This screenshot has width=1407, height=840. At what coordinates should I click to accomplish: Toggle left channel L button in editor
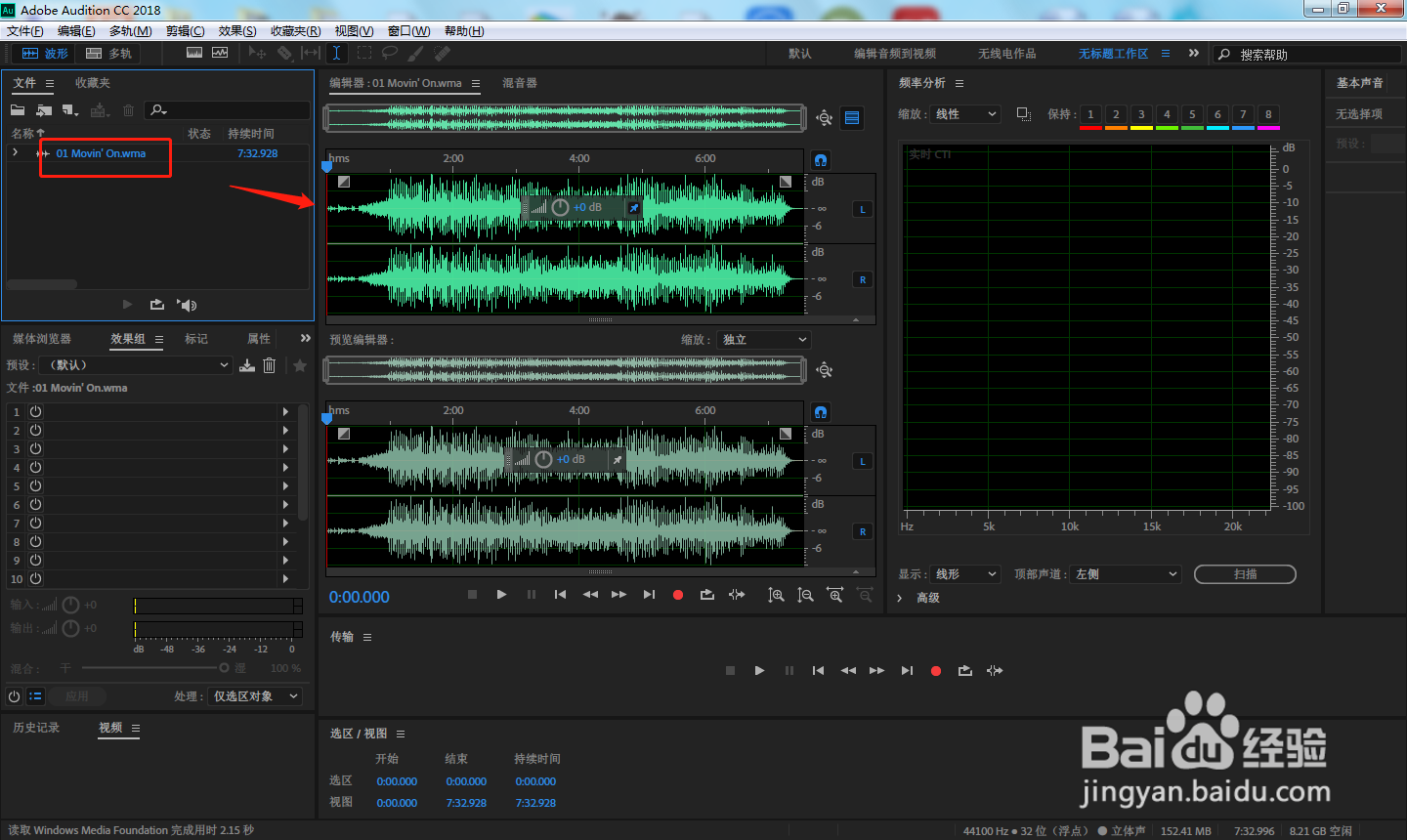863,209
